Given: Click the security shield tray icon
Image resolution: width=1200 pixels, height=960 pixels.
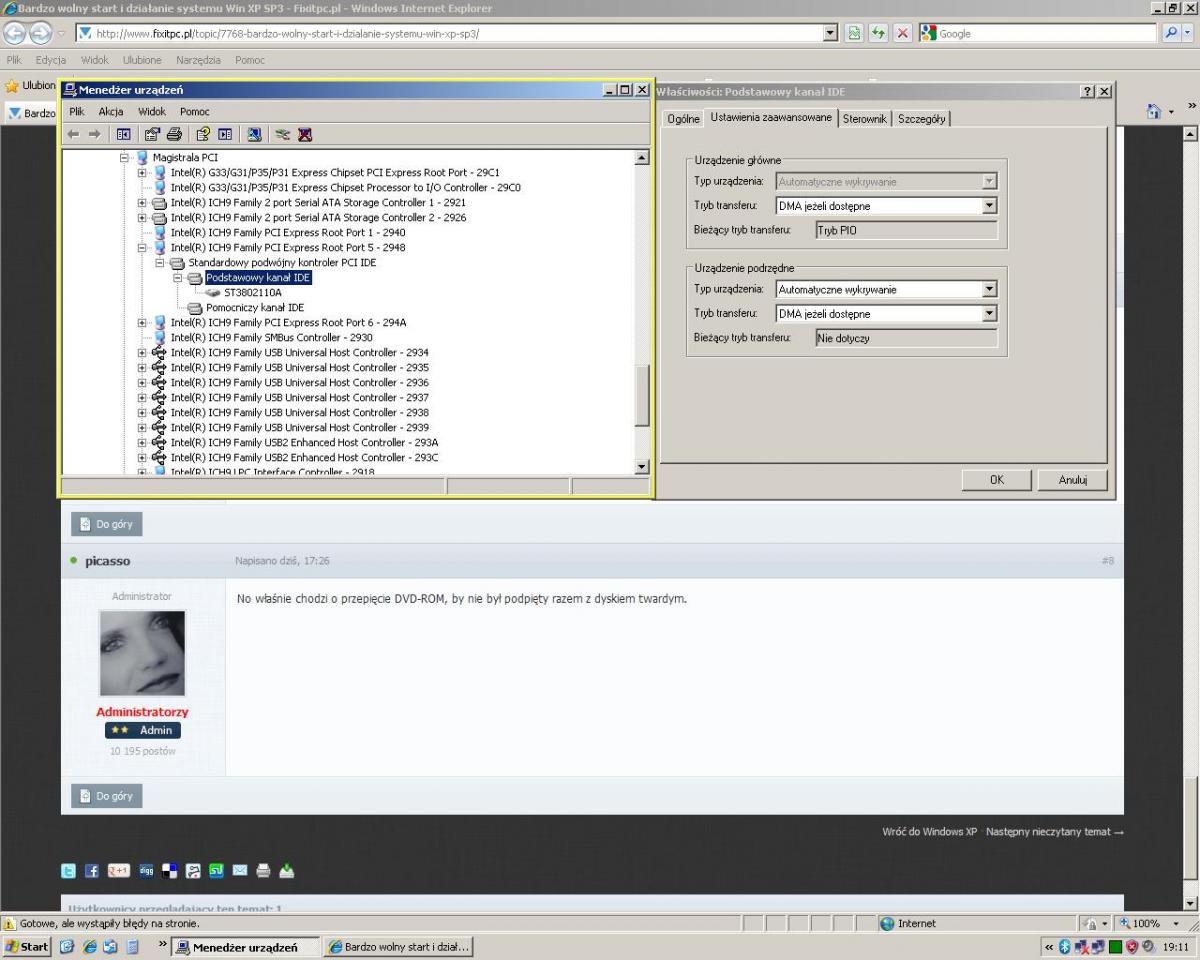Looking at the screenshot, I should point(1133,947).
